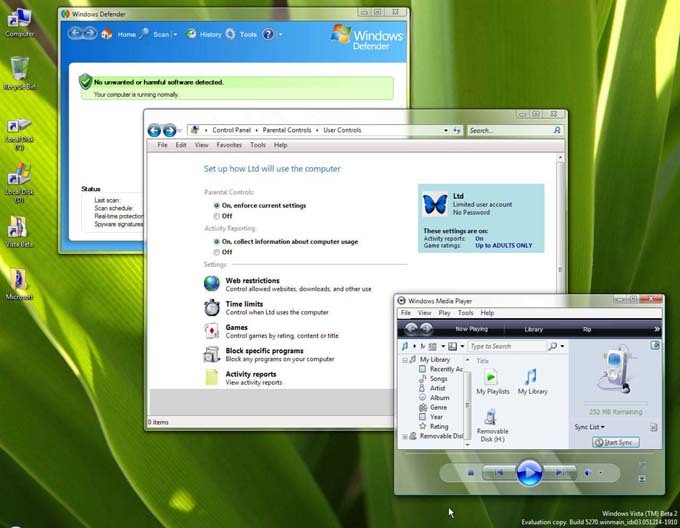Open My Library music note icon

(x=532, y=381)
